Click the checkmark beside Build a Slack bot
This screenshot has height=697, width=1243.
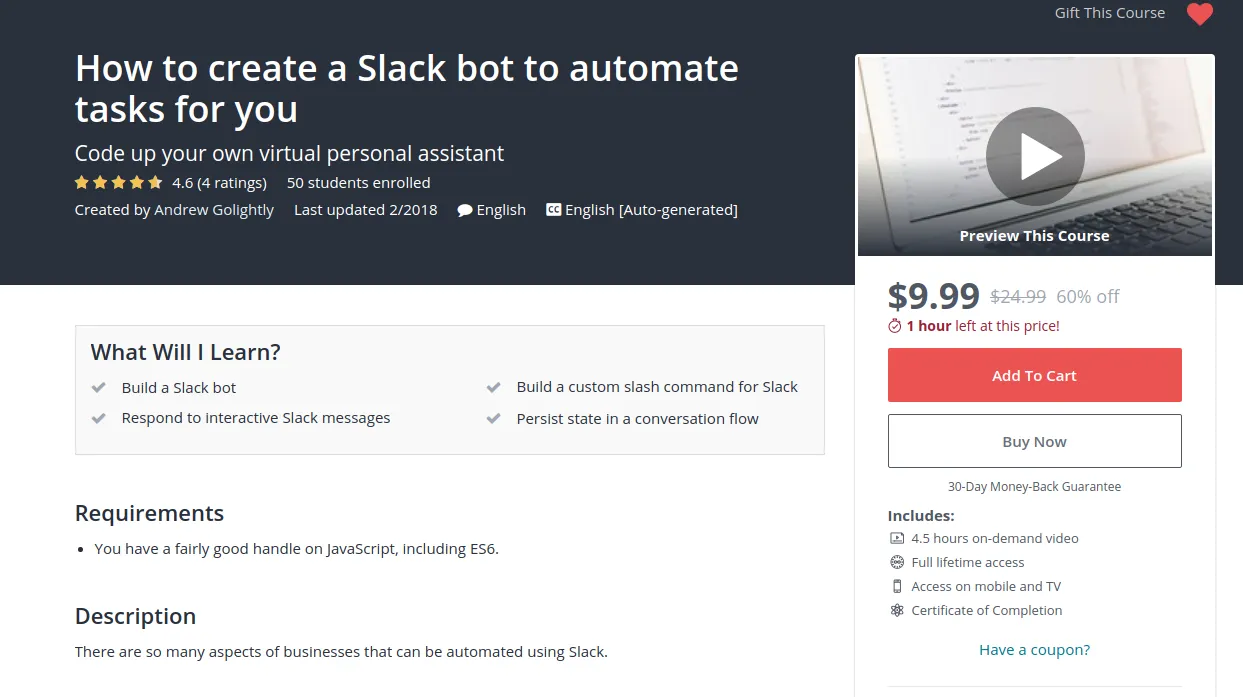coord(99,388)
